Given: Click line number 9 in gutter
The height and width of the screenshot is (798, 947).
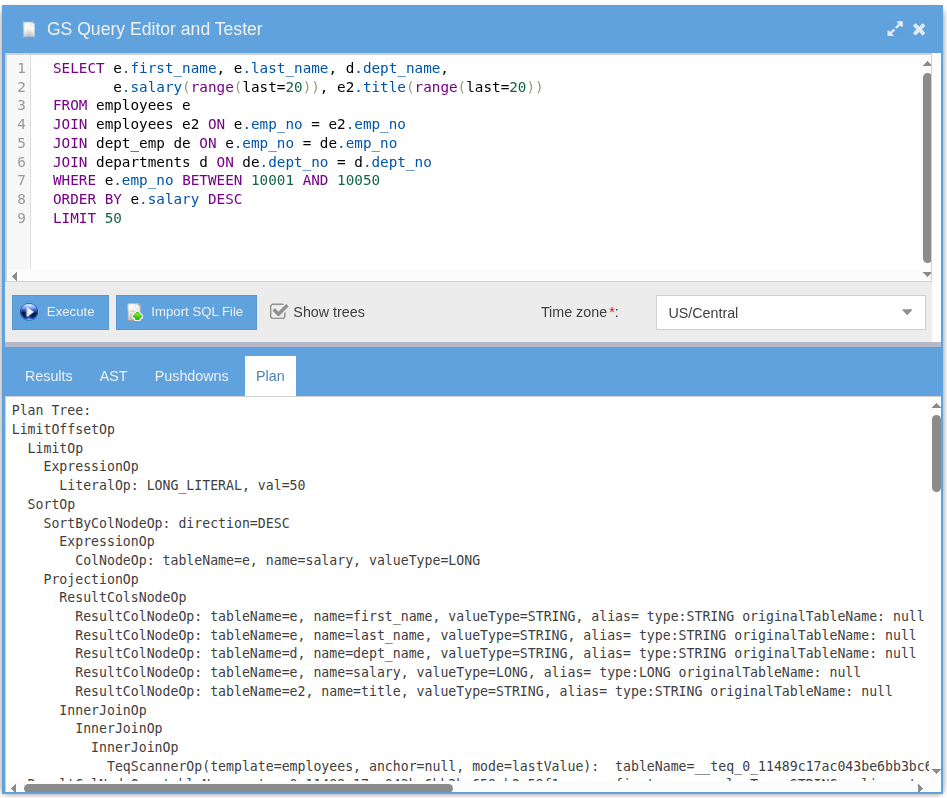Looking at the screenshot, I should [x=21, y=218].
